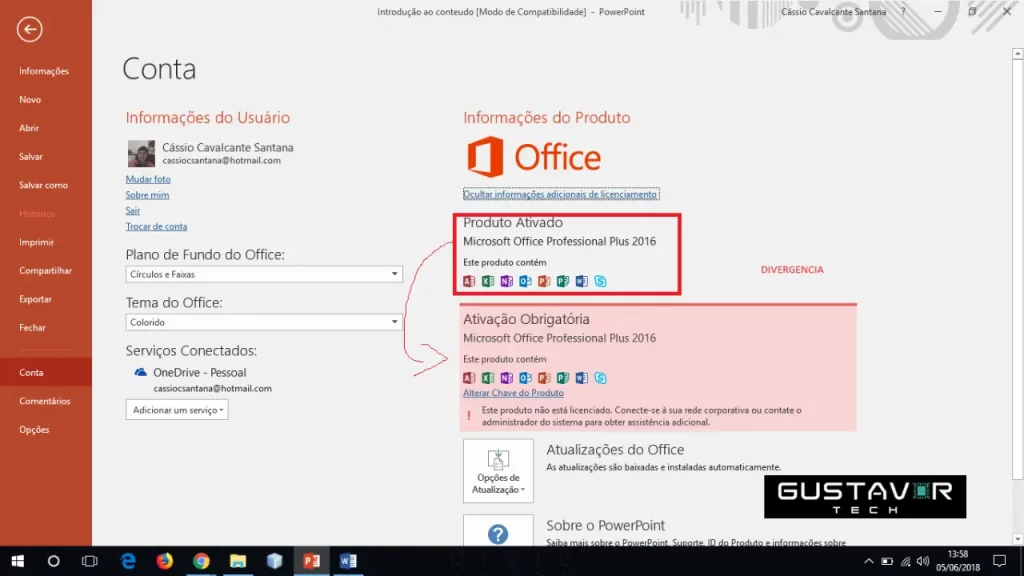The height and width of the screenshot is (576, 1024).
Task: Launch Microsoft Edge from taskbar
Action: 128,561
